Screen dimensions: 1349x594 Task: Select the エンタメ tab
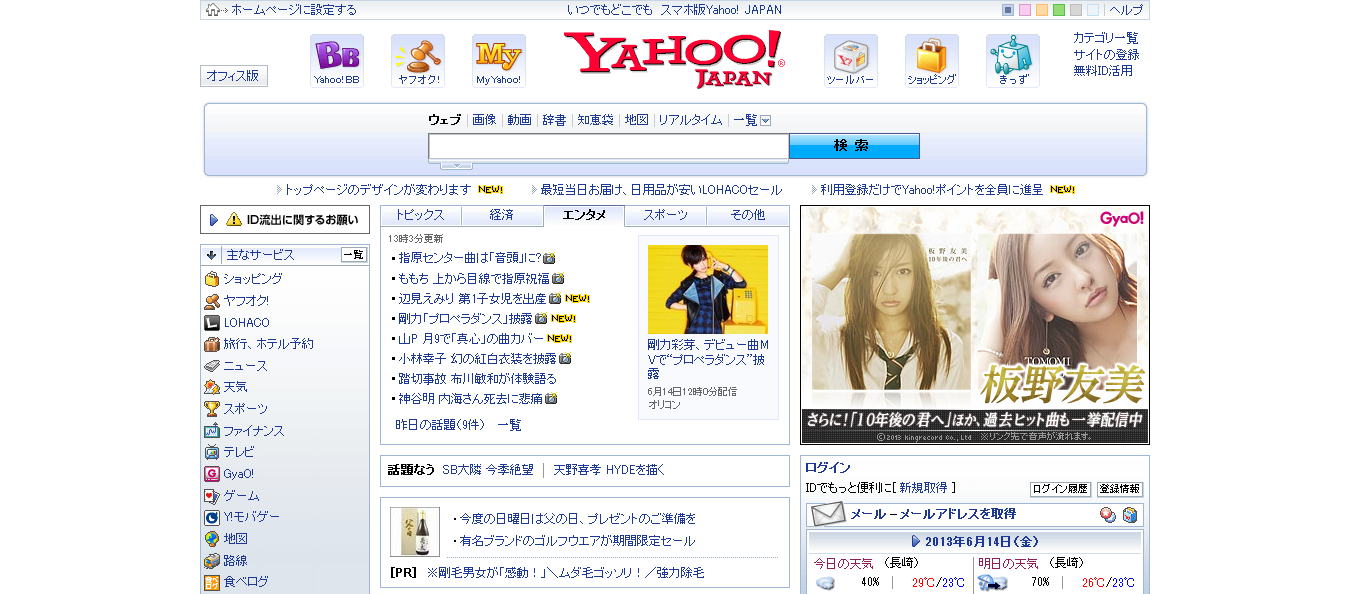584,215
